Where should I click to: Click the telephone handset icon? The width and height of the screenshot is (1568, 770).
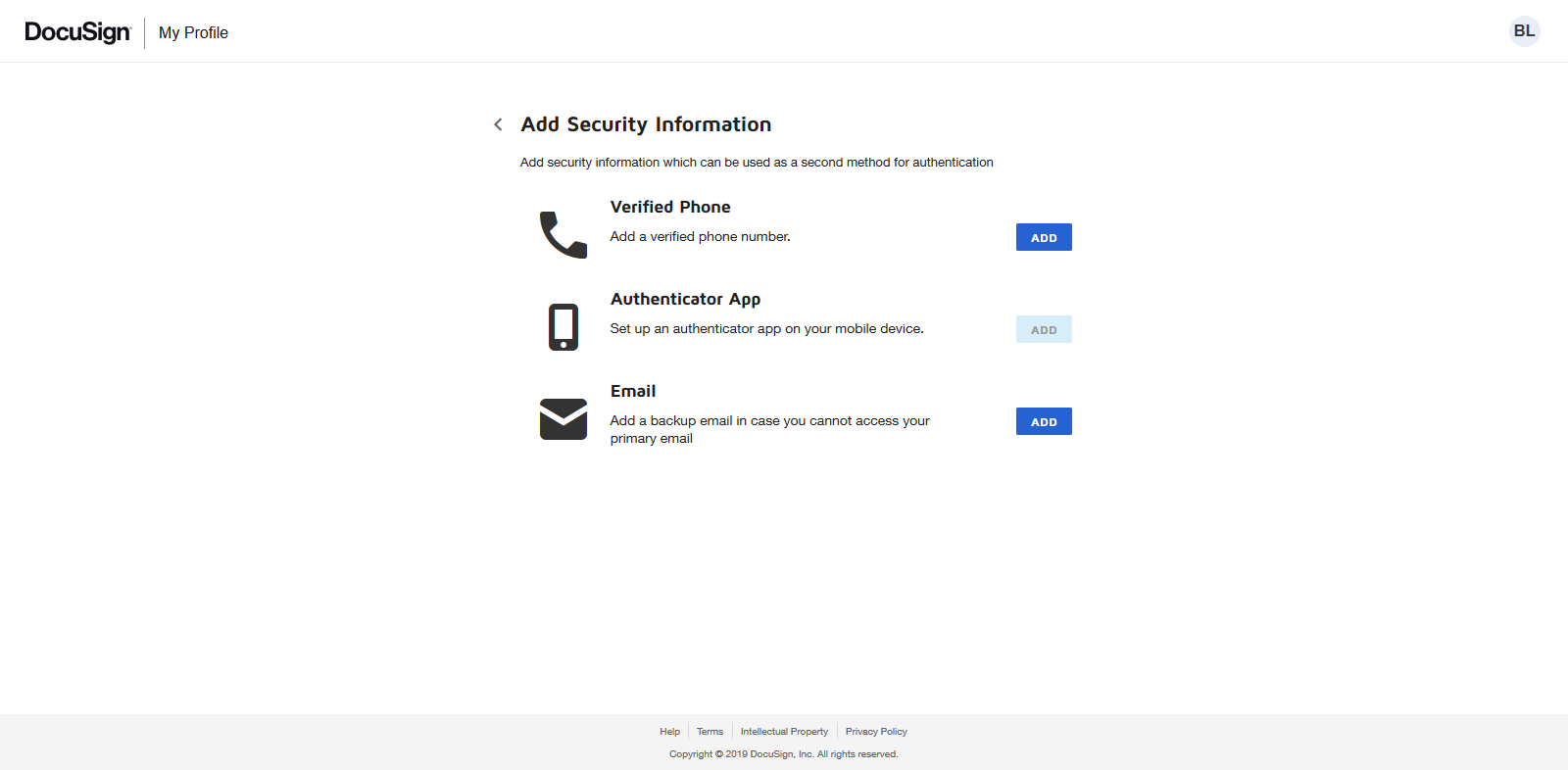click(x=563, y=235)
